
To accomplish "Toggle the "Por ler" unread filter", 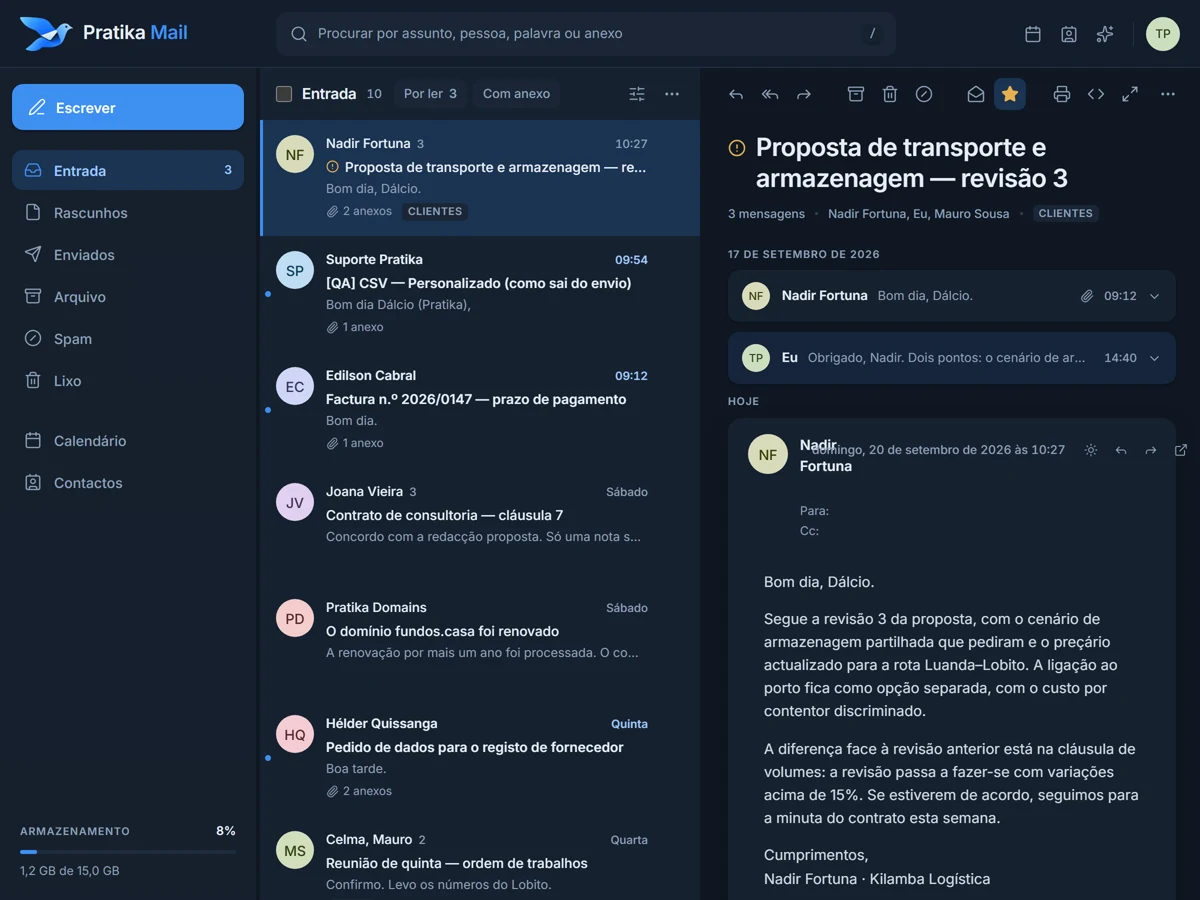I will [430, 94].
